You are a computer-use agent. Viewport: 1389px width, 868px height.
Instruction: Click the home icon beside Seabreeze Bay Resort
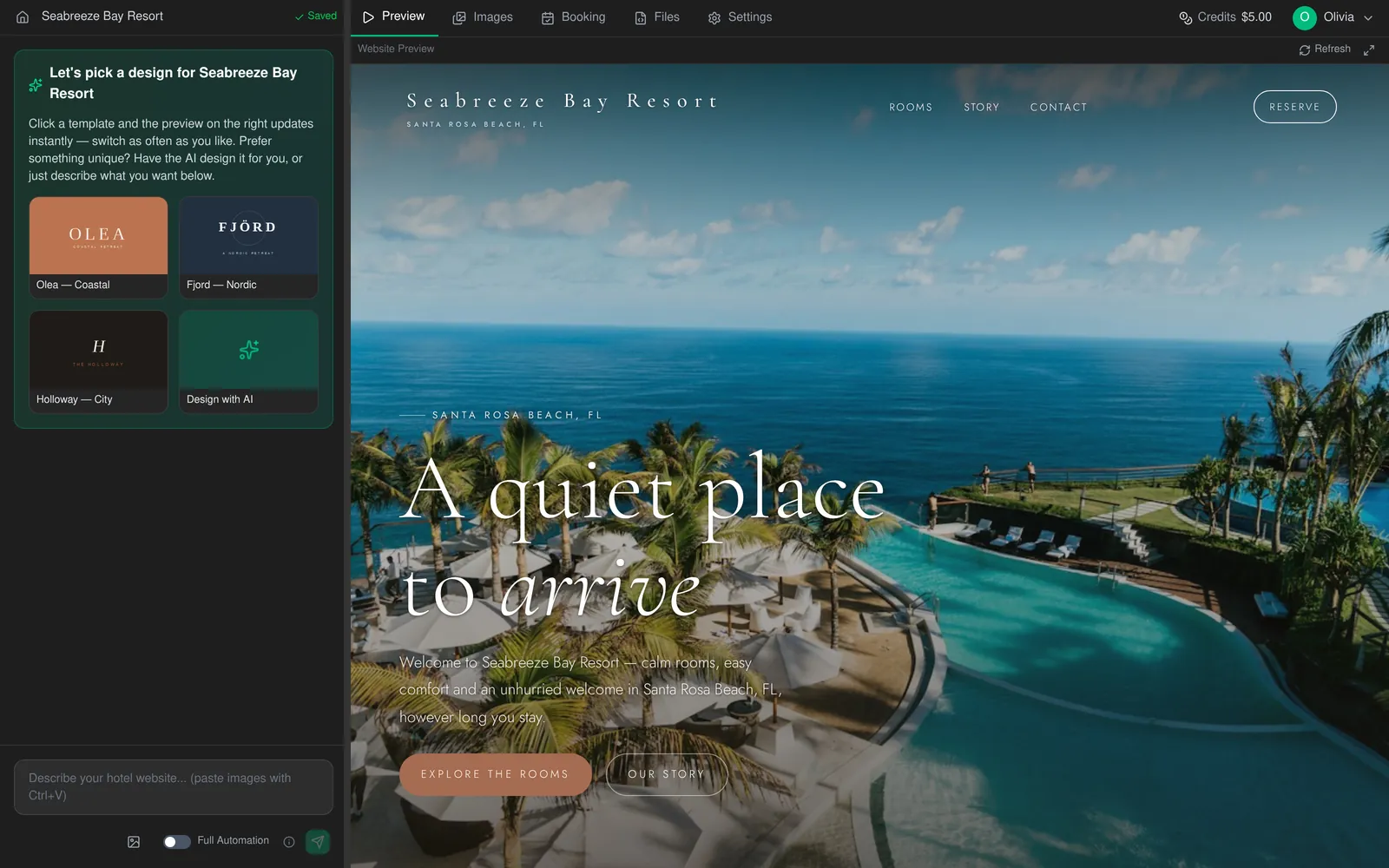(x=23, y=16)
